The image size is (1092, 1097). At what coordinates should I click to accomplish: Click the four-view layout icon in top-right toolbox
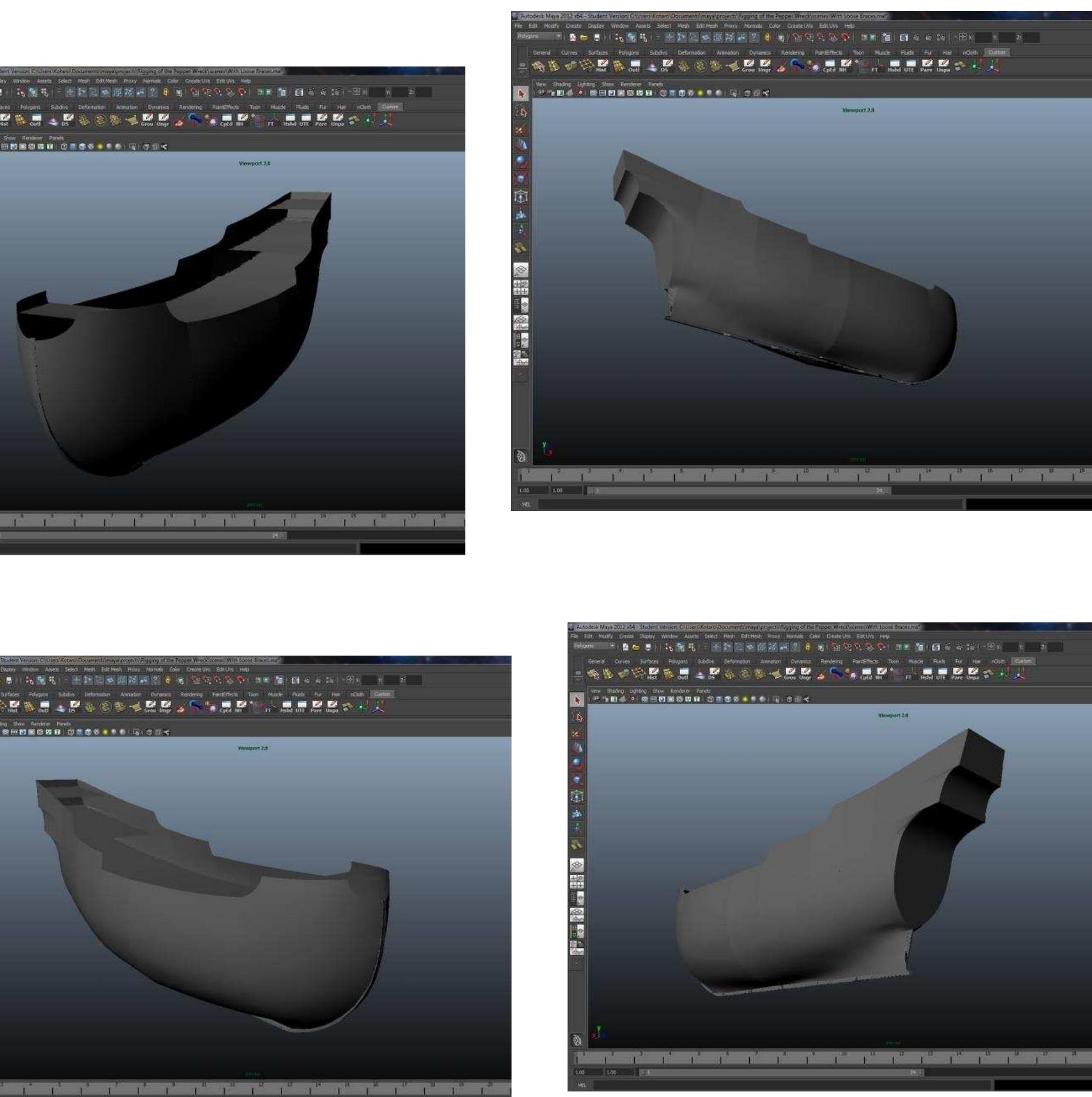(521, 287)
